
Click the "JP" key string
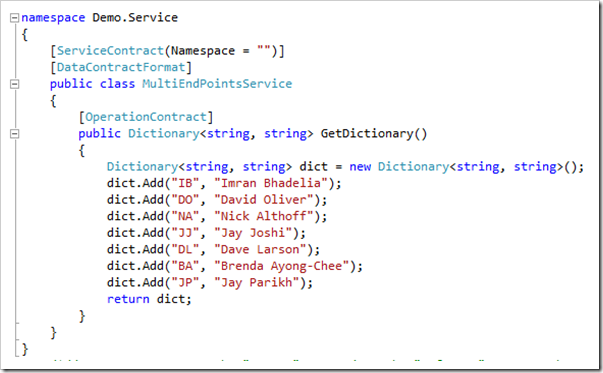[185, 283]
